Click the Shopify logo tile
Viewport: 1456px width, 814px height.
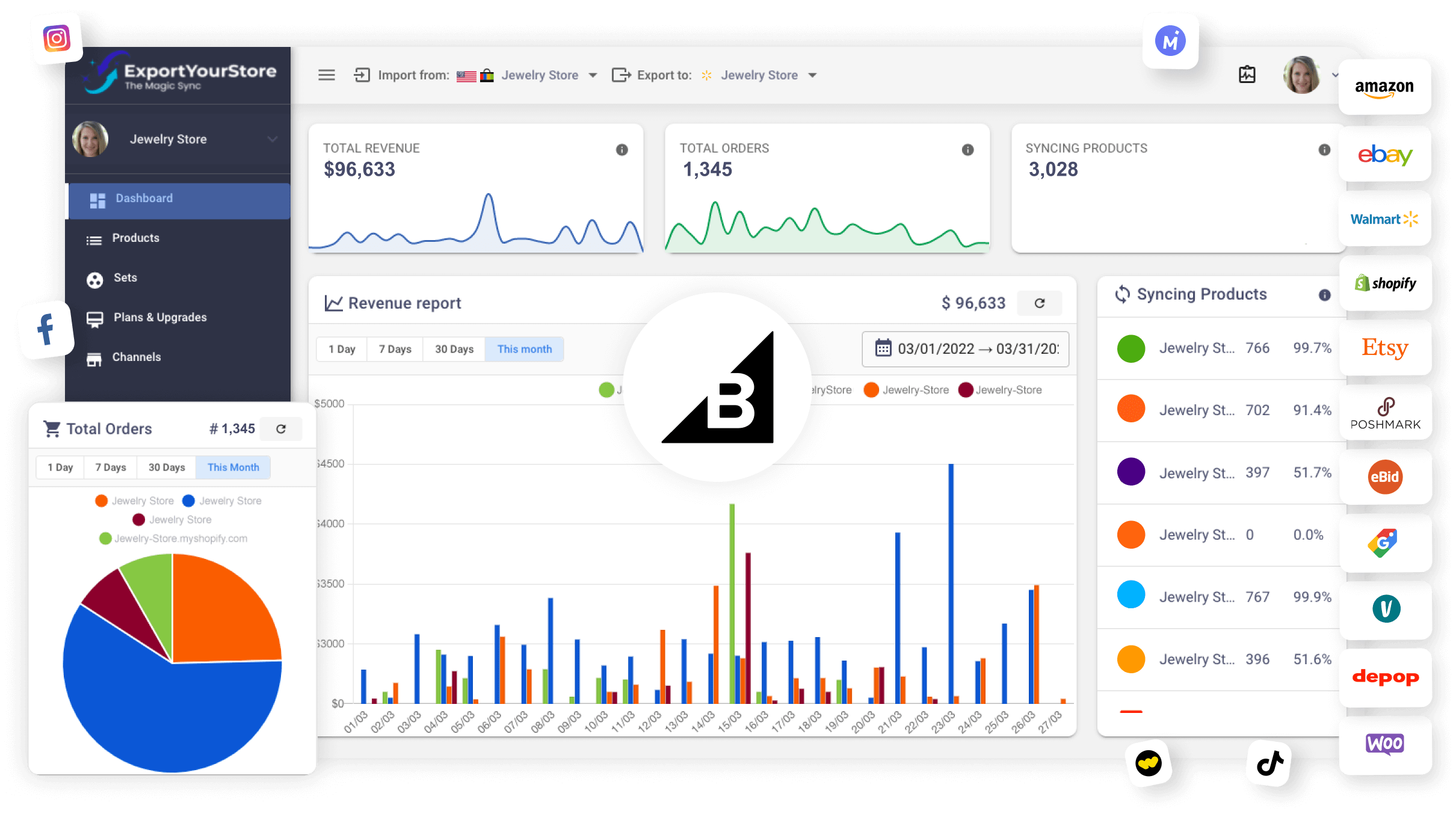[x=1385, y=283]
